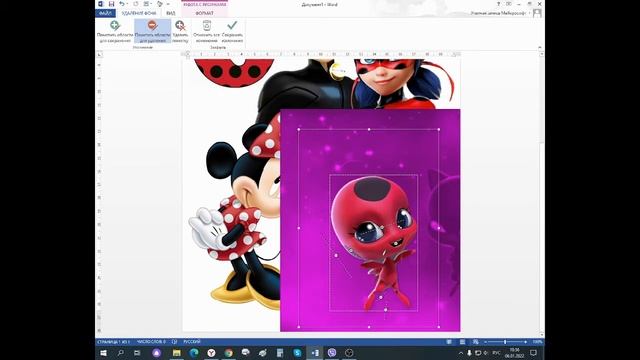Launch Google Chrome from taskbar
Screen dimensions: 640x360
tap(229, 353)
